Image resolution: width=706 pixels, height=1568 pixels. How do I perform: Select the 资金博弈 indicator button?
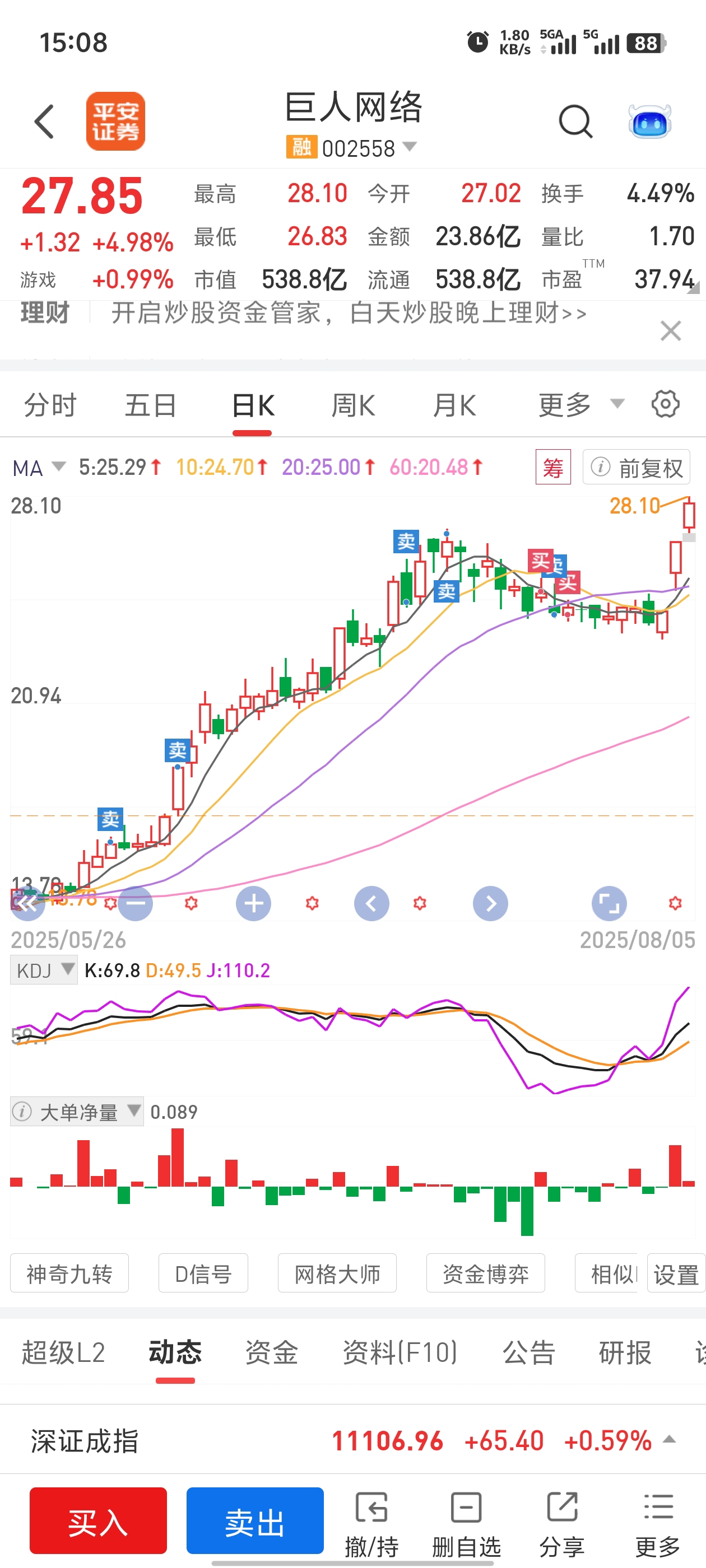tap(485, 1273)
